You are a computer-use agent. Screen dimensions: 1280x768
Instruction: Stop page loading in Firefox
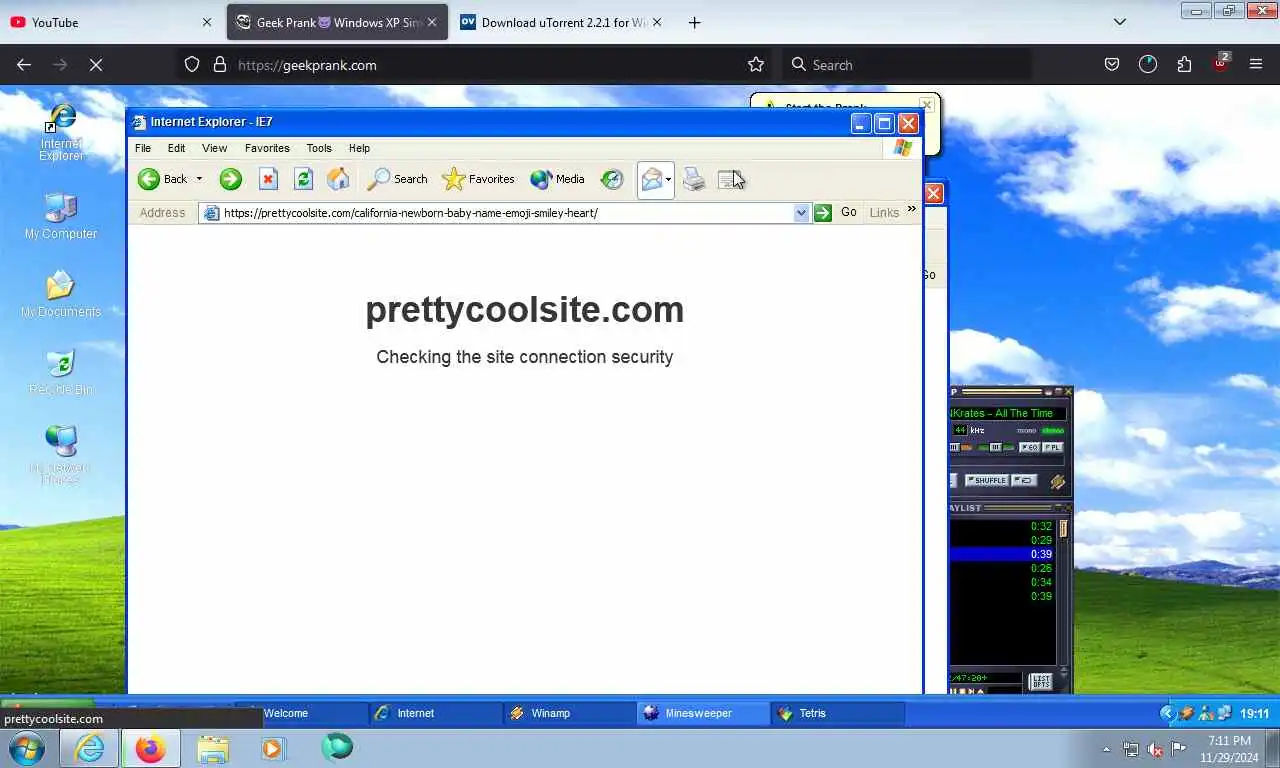click(x=95, y=64)
